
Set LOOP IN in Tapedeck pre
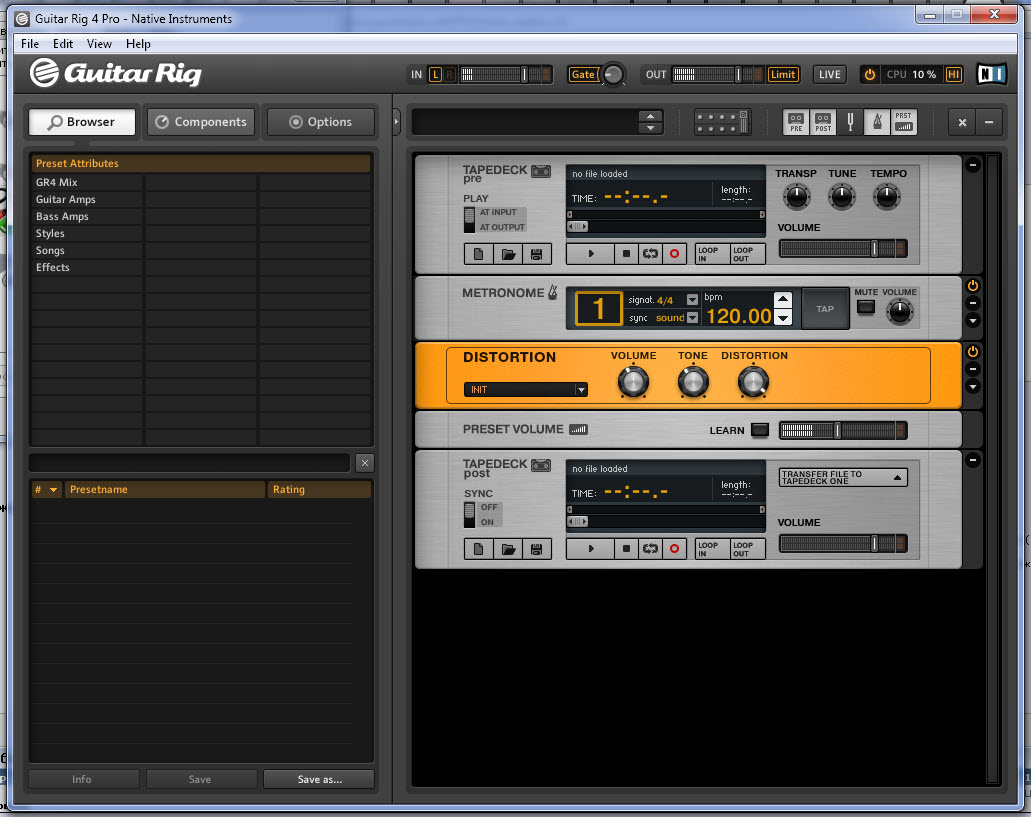(712, 254)
